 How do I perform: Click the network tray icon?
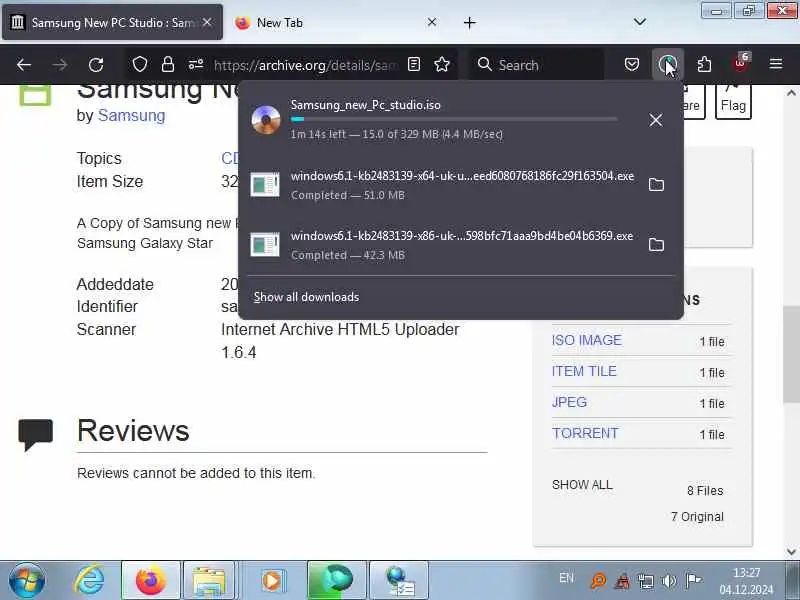tap(646, 581)
